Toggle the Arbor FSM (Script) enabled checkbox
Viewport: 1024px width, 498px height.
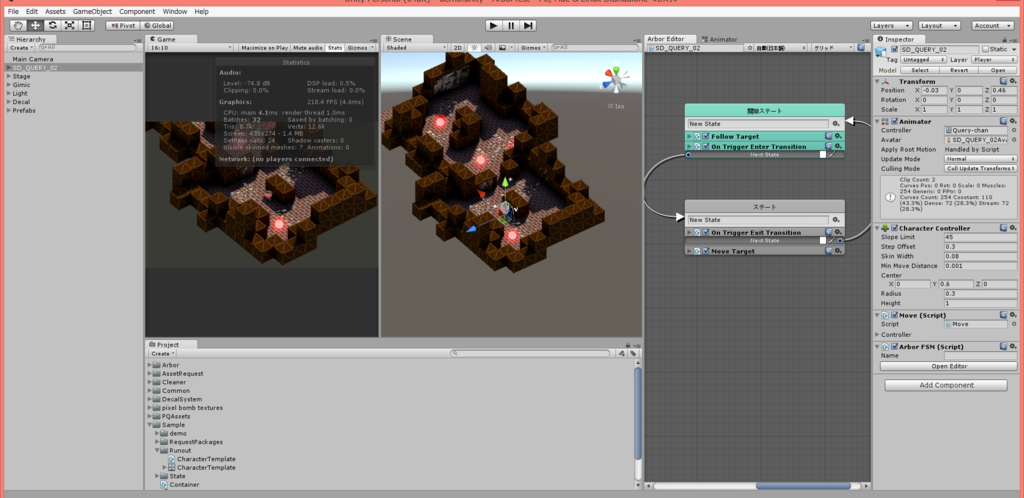point(895,347)
